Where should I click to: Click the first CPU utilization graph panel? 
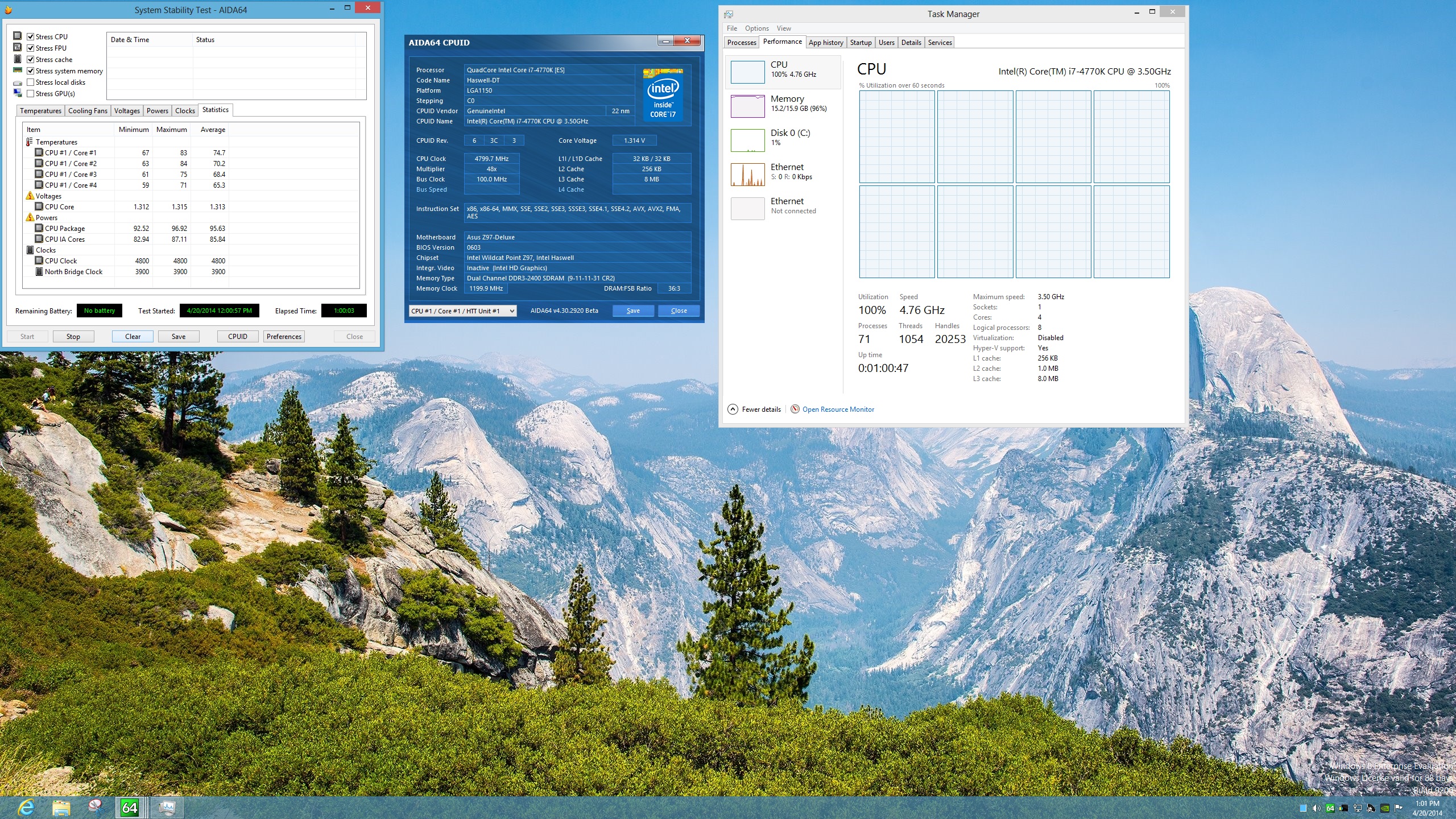click(896, 136)
